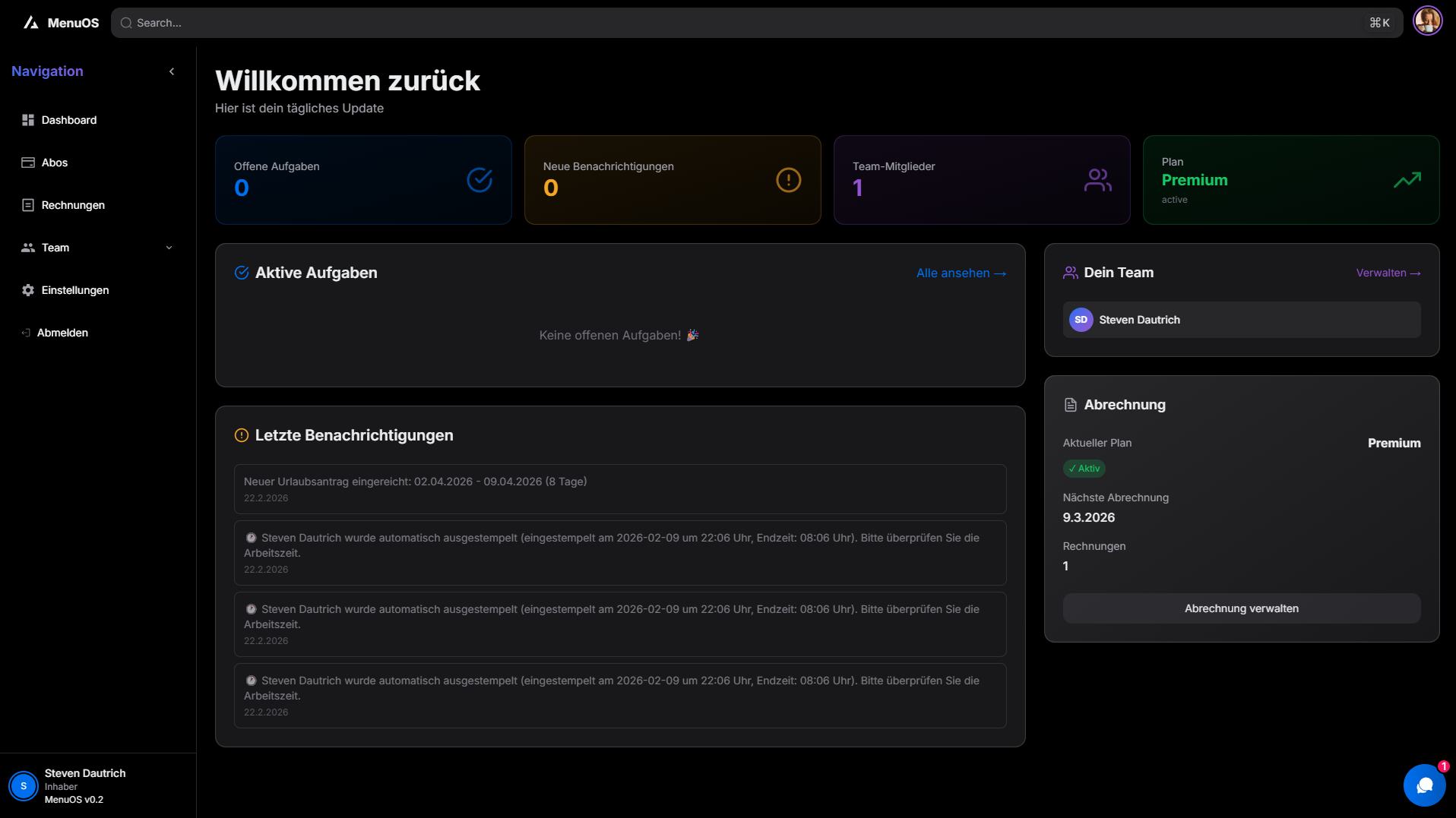Click the alert icon on Neue Benachrichtigungen card
The image size is (1456, 818).
788,180
